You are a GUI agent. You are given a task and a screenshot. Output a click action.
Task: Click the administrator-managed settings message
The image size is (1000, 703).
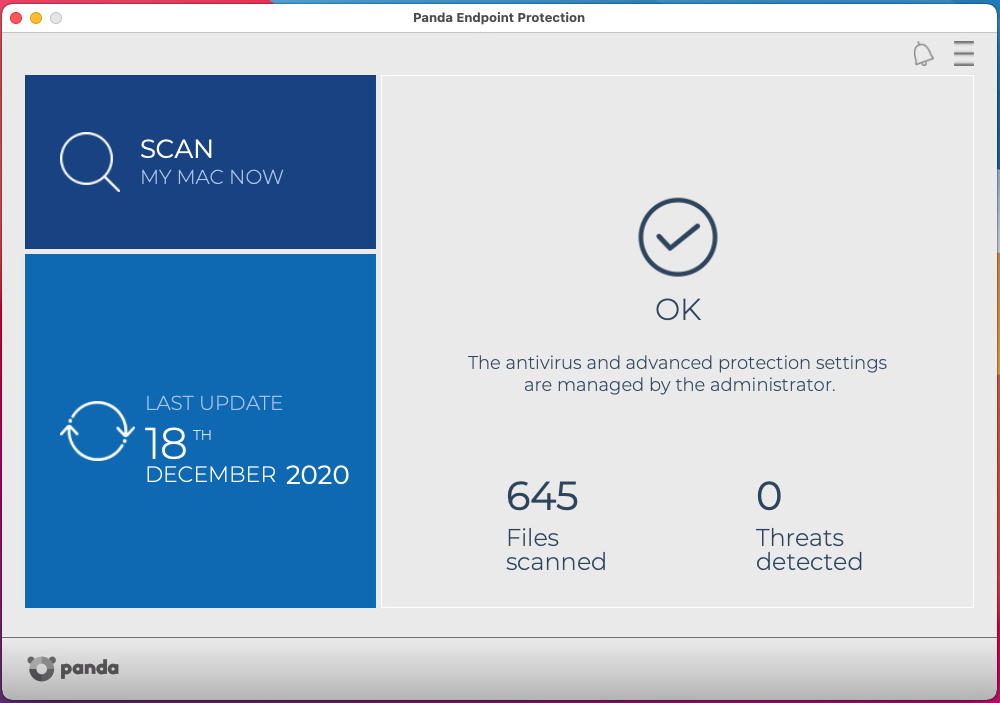pos(677,374)
